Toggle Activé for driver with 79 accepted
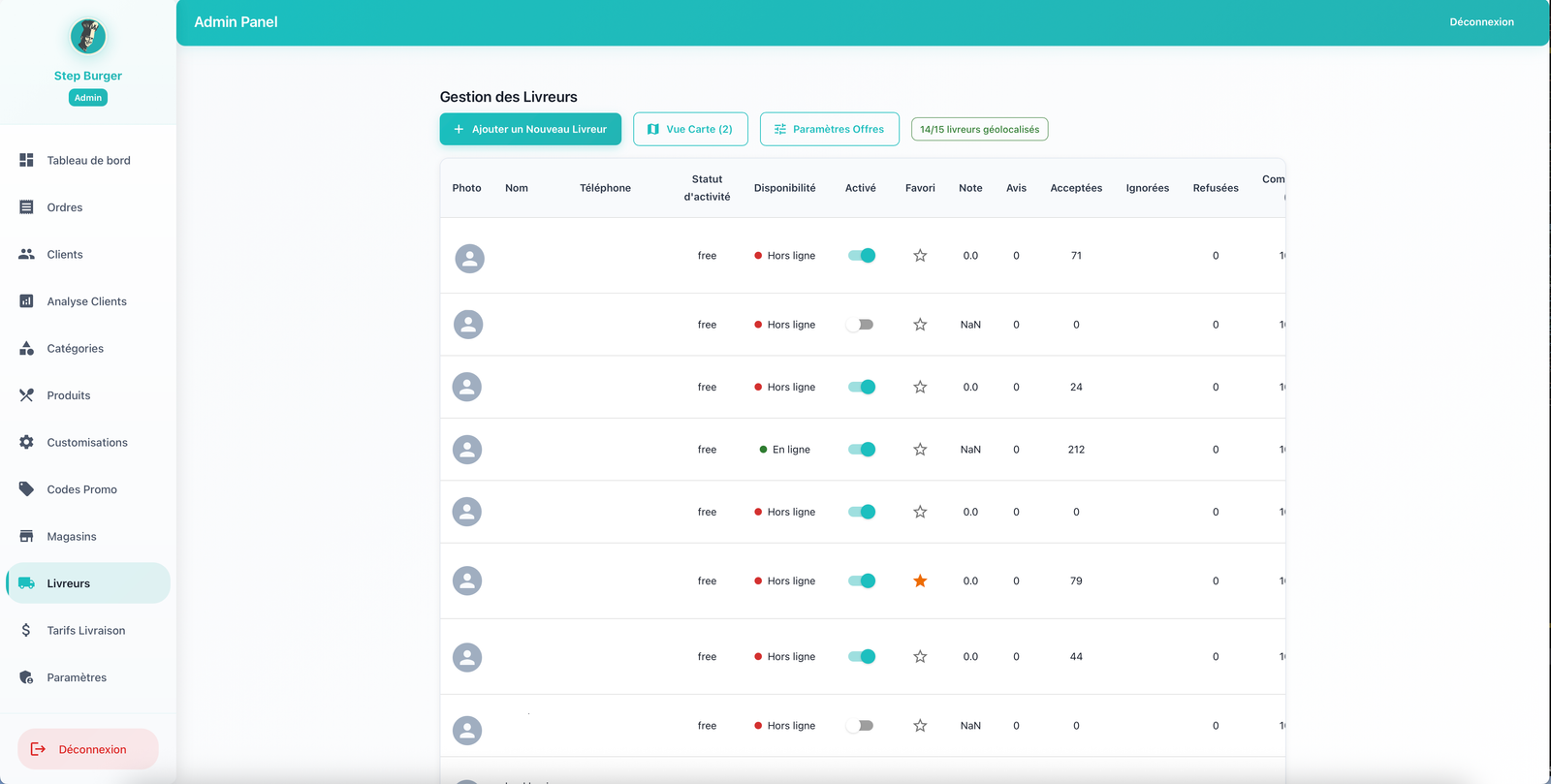1551x784 pixels. 861,581
